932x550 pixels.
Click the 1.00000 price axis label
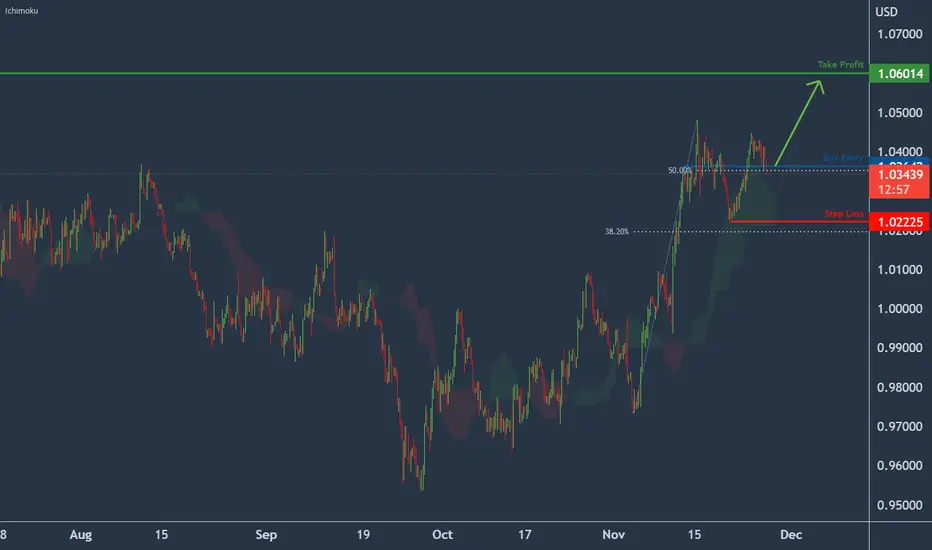point(900,309)
